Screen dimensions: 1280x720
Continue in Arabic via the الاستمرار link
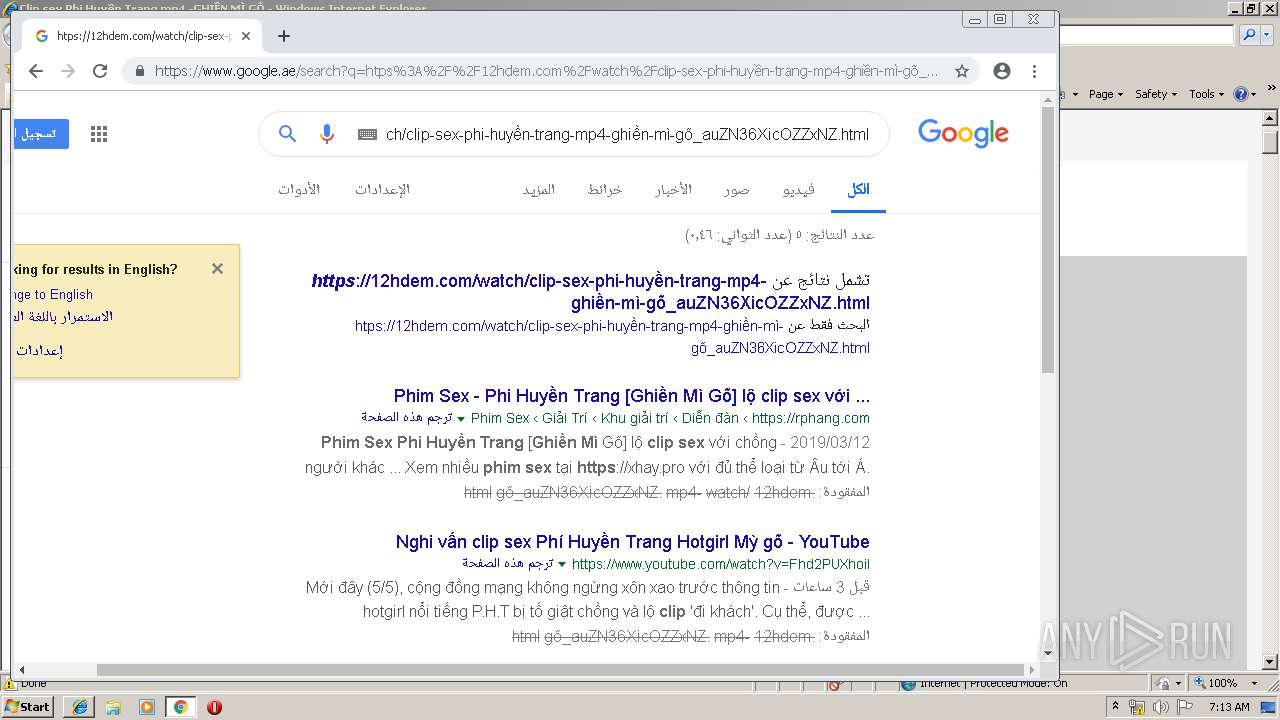click(63, 316)
